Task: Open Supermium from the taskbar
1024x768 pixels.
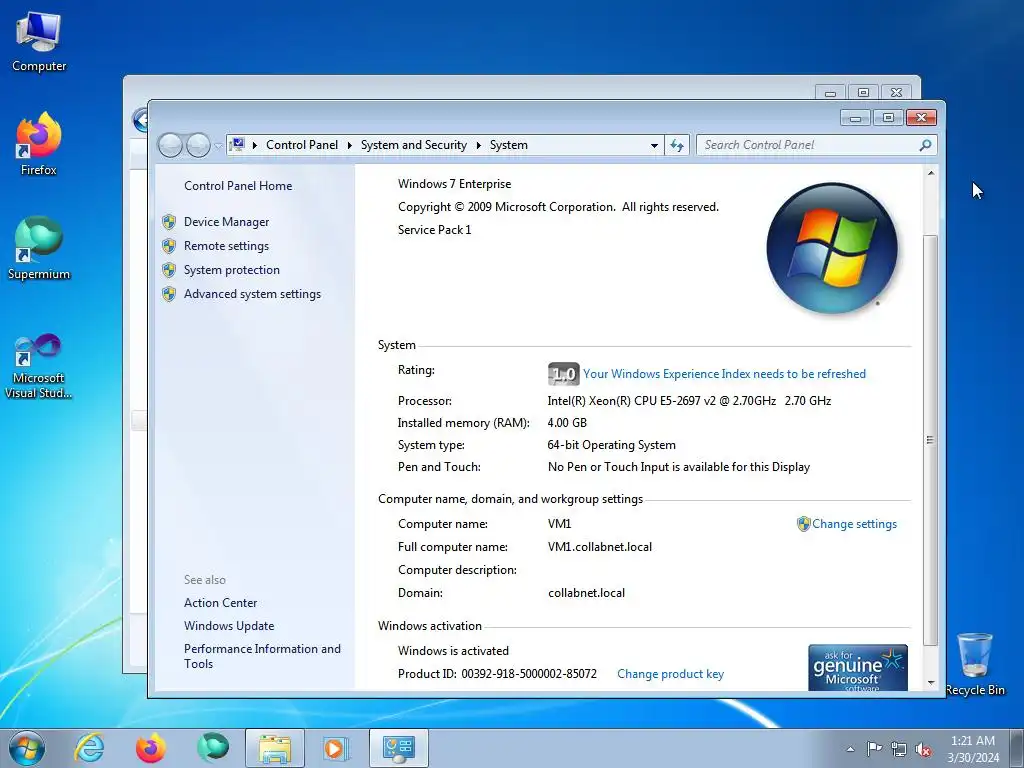Action: click(x=213, y=748)
